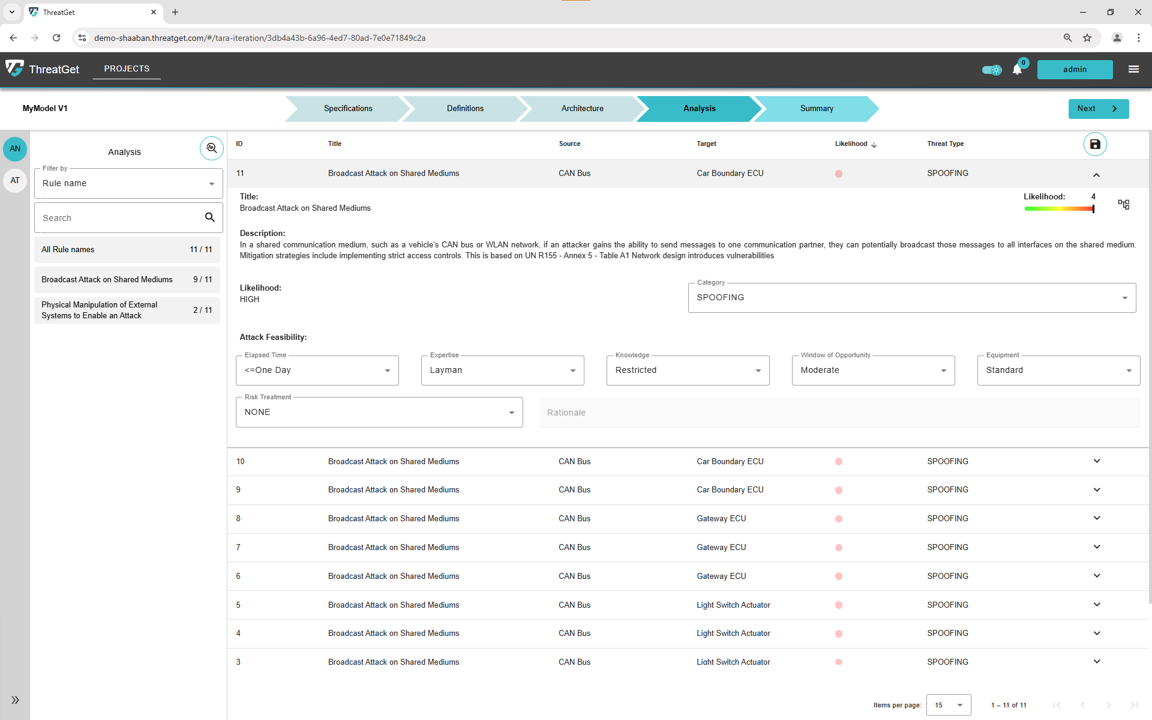
Task: Open the notifications bell
Action: pyautogui.click(x=1017, y=69)
